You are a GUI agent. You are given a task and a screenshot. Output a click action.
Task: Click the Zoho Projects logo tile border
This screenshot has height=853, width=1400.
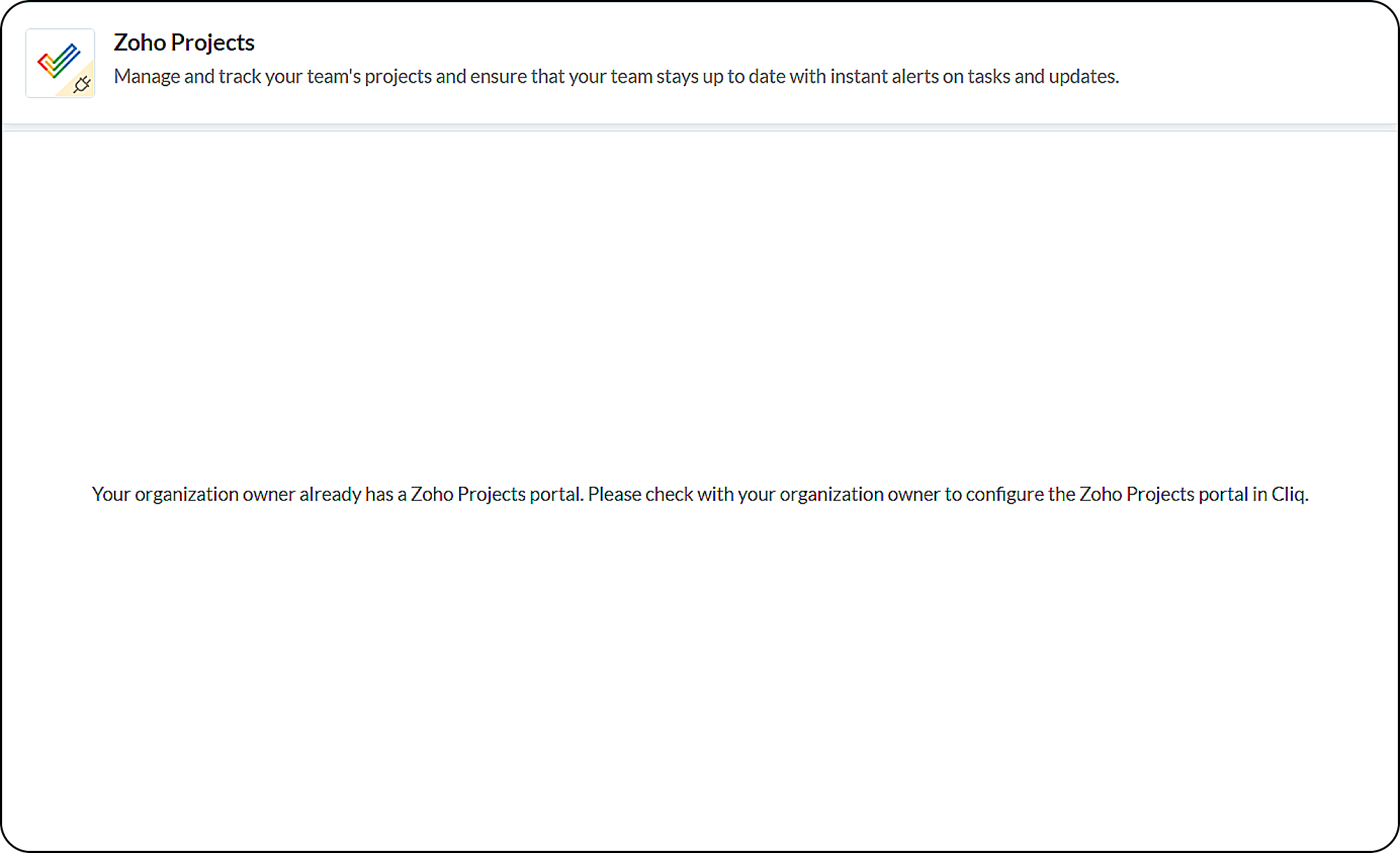[27, 63]
